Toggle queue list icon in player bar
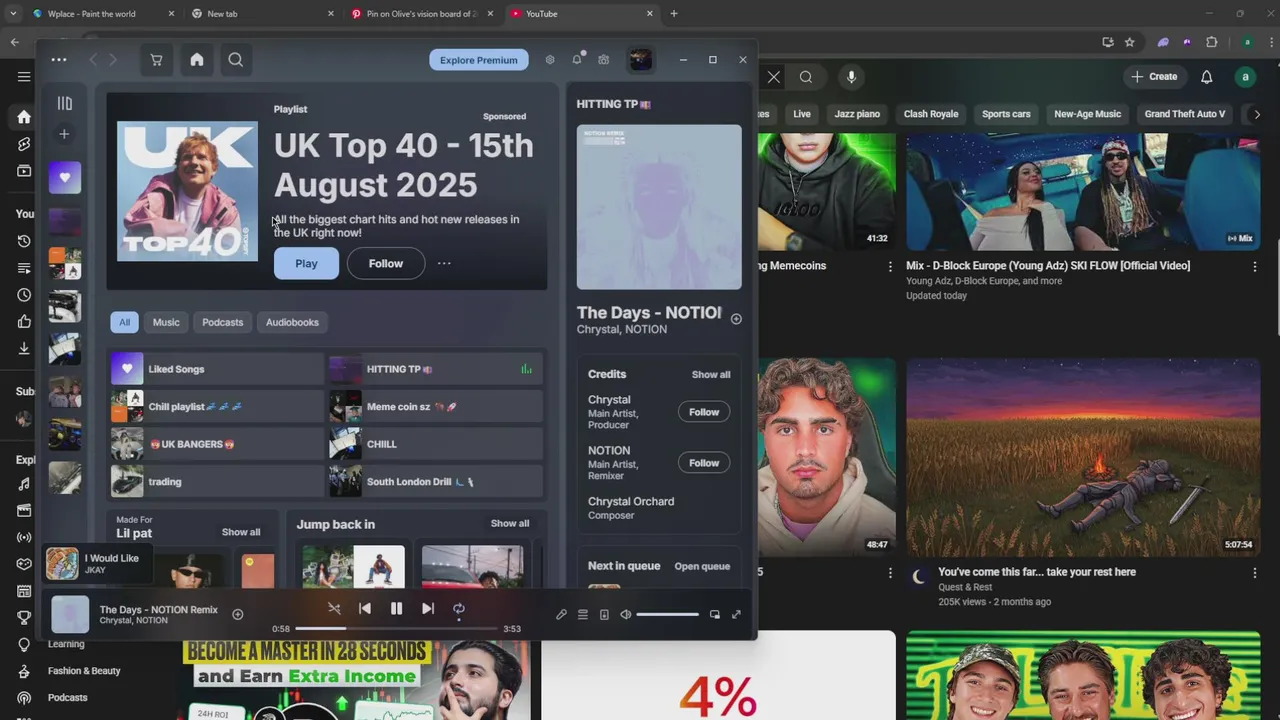1280x720 pixels. click(582, 614)
